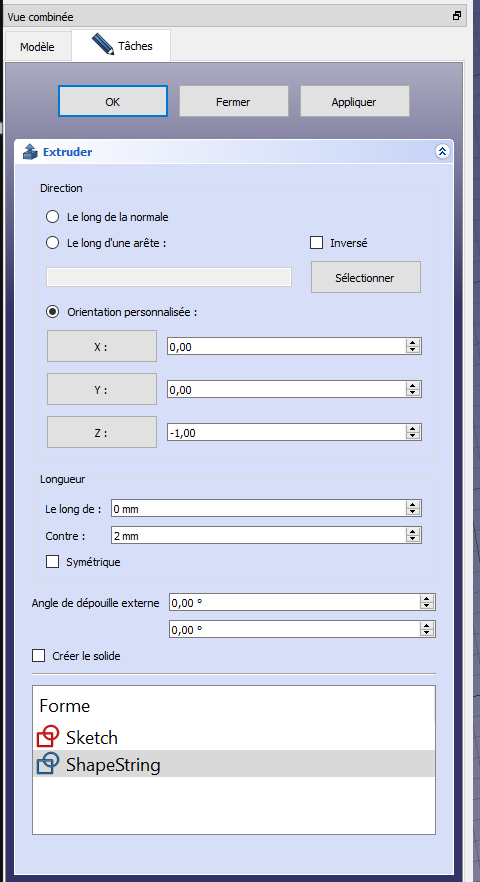Click the Fermer button
Image resolution: width=480 pixels, height=882 pixels.
tap(234, 101)
